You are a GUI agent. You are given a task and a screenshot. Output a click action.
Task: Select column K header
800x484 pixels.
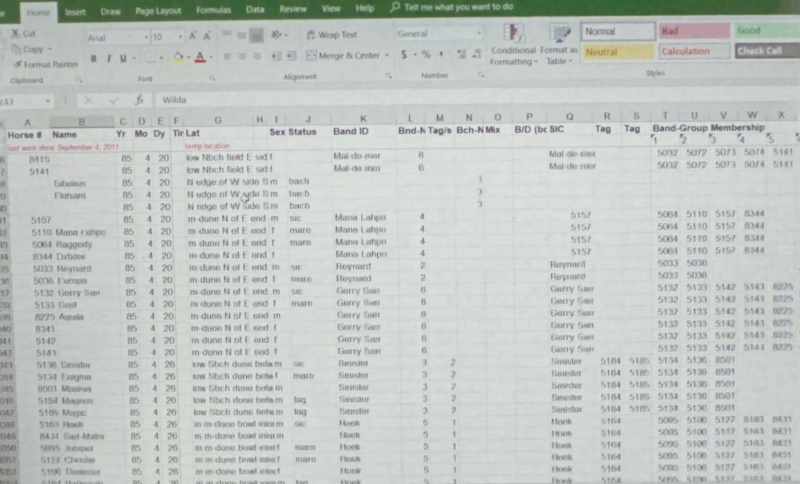pyautogui.click(x=363, y=119)
